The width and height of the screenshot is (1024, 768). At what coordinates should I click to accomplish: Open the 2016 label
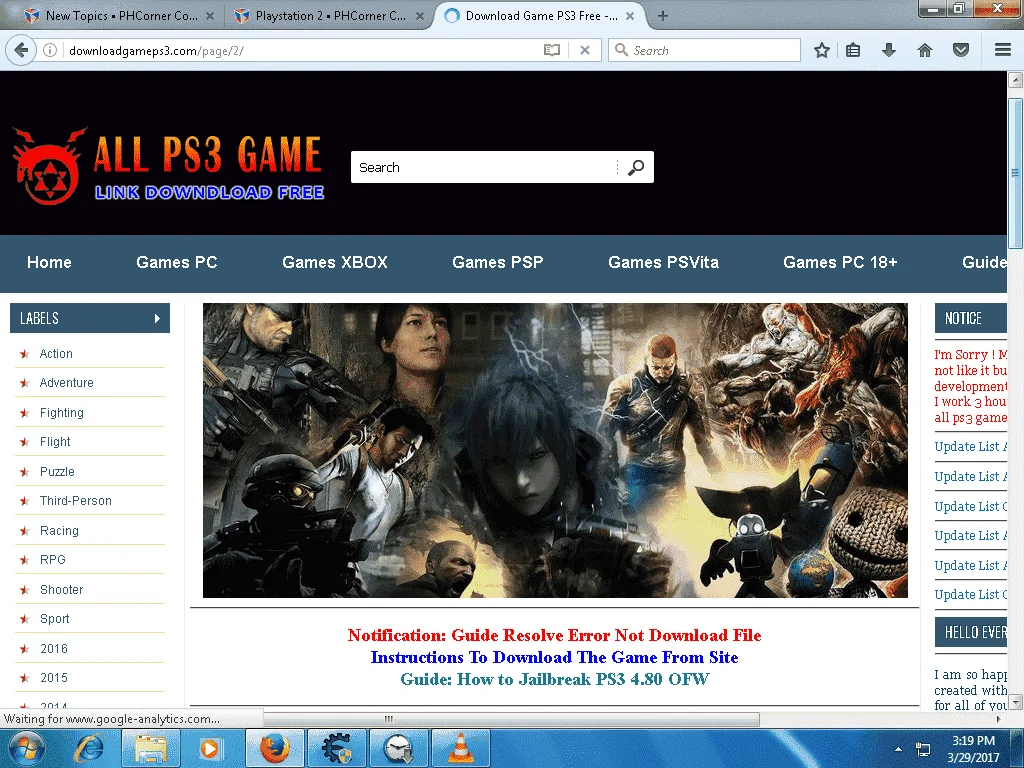[54, 648]
